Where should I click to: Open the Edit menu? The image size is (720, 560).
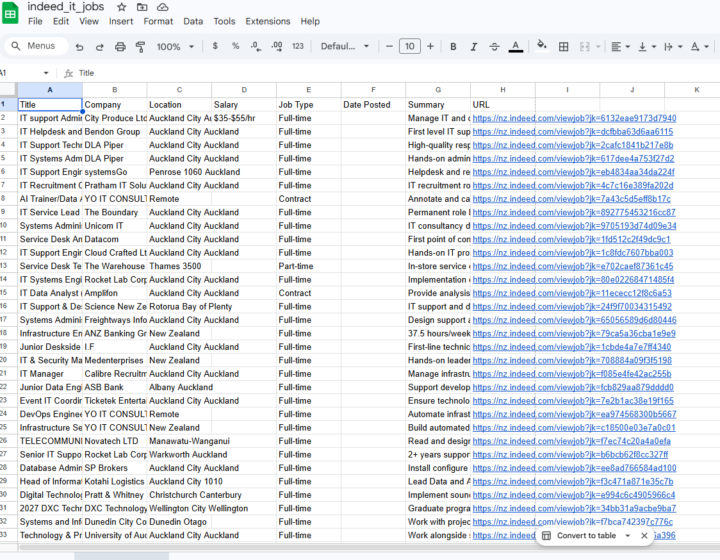[61, 21]
